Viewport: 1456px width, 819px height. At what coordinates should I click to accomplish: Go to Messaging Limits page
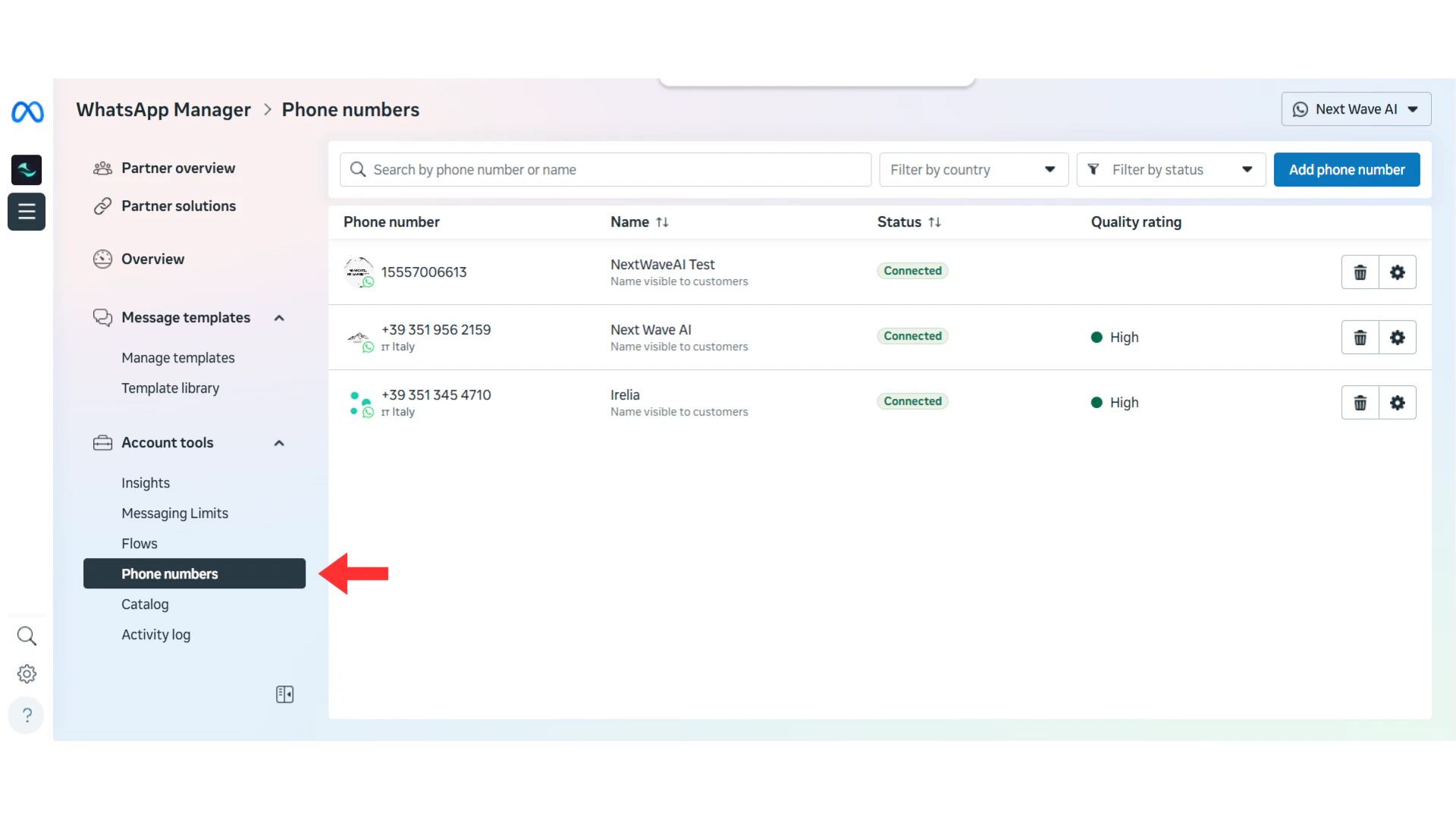(174, 513)
